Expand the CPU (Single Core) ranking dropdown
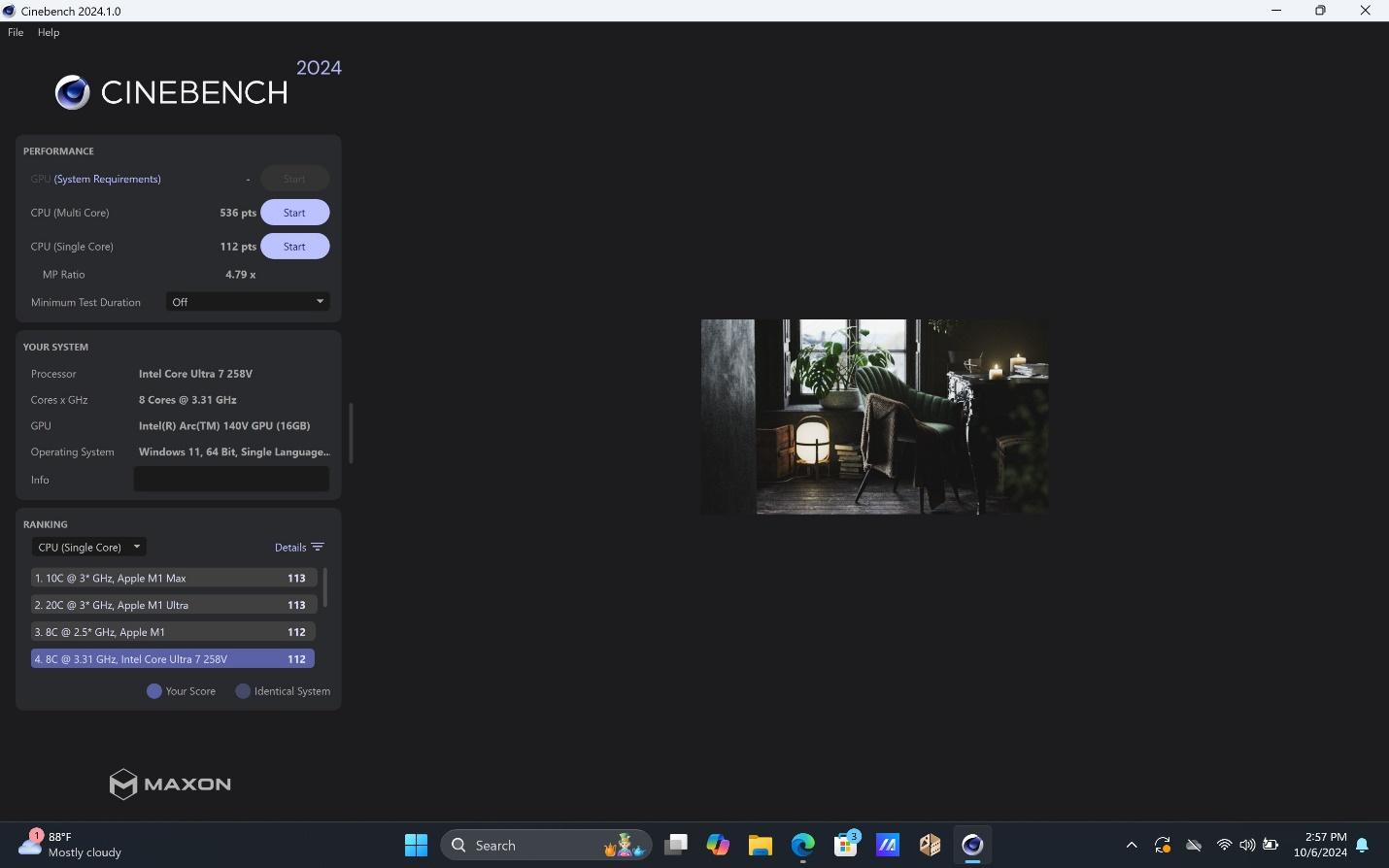Viewport: 1389px width, 868px height. [88, 548]
